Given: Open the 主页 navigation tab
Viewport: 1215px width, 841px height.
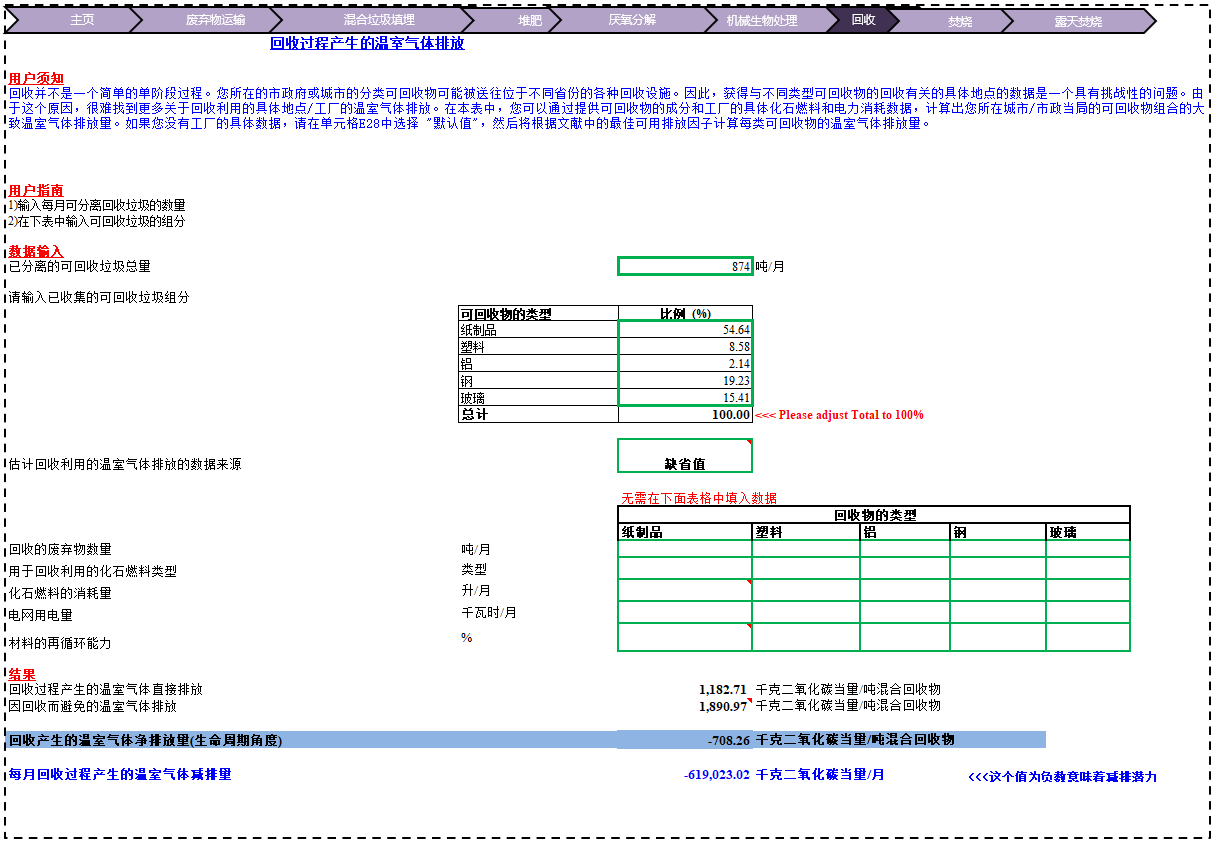Looking at the screenshot, I should [x=82, y=20].
